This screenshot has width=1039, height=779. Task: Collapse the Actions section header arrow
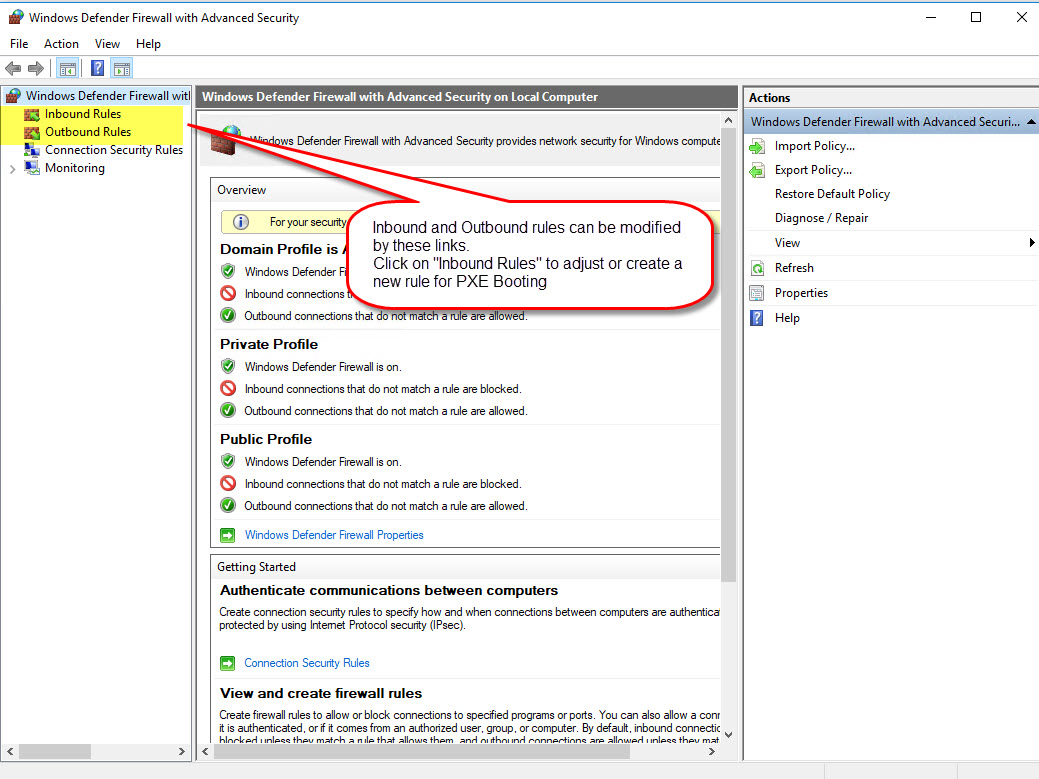pos(1031,122)
